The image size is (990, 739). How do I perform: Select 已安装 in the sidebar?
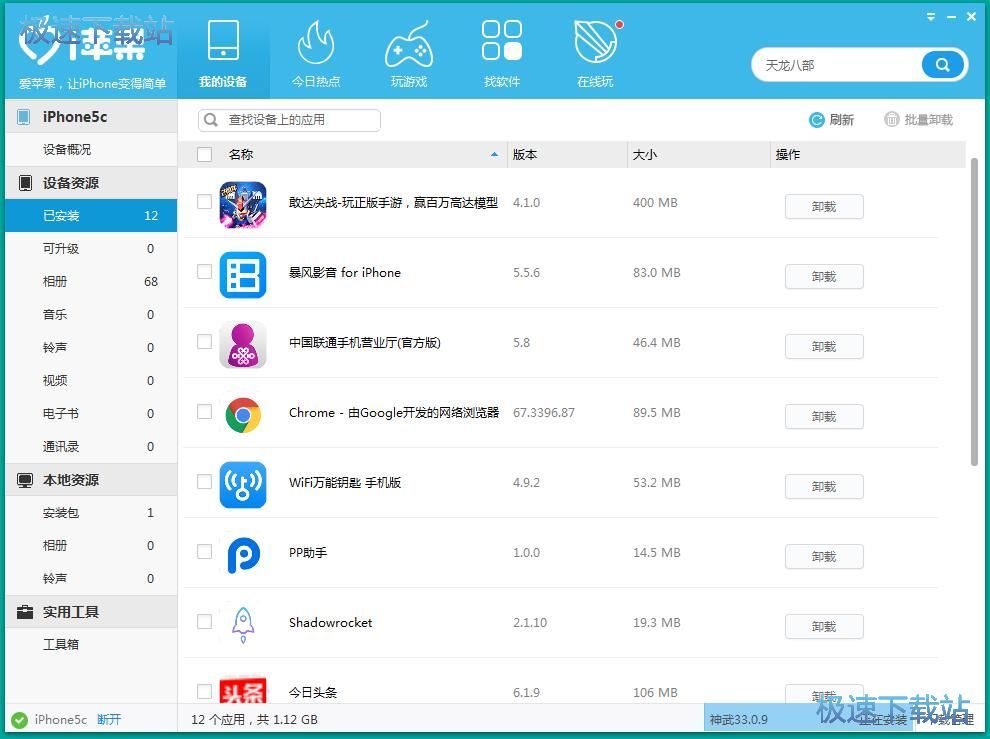coord(91,216)
